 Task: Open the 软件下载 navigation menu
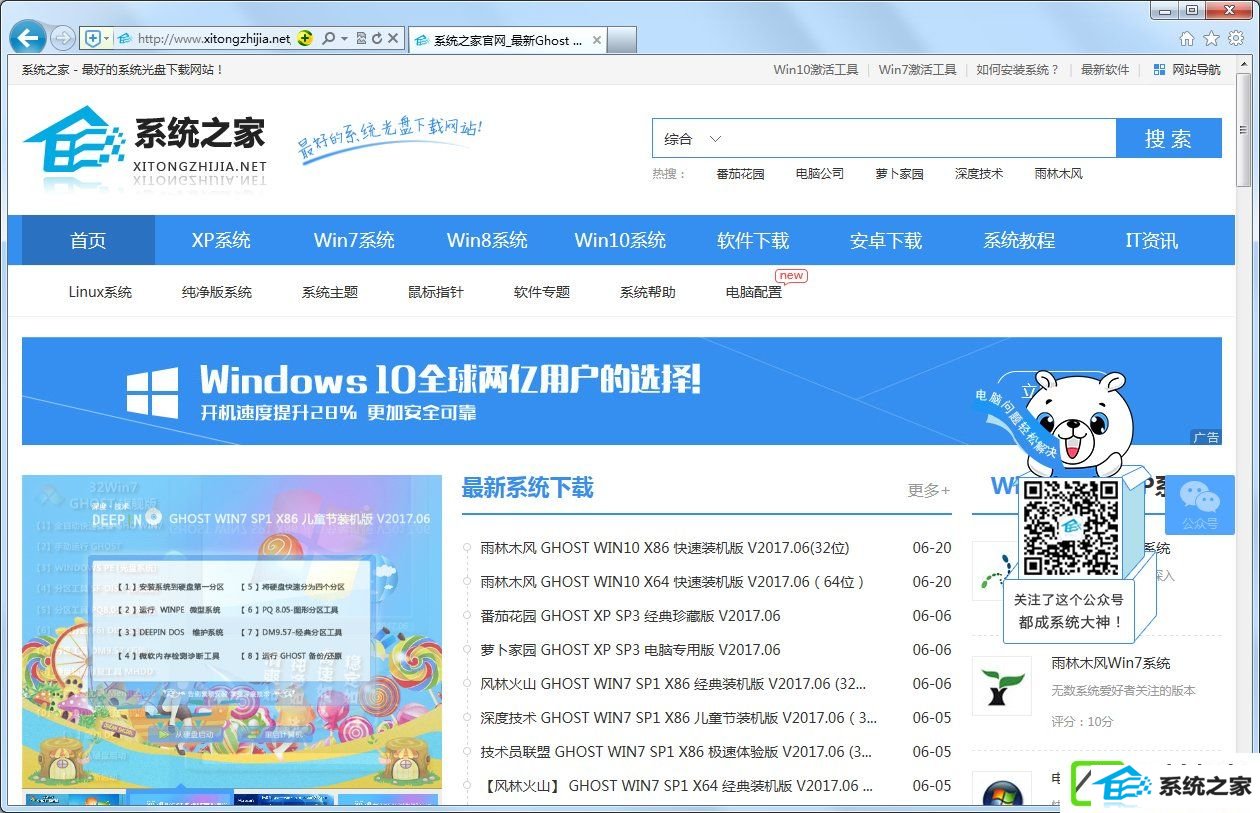click(753, 240)
